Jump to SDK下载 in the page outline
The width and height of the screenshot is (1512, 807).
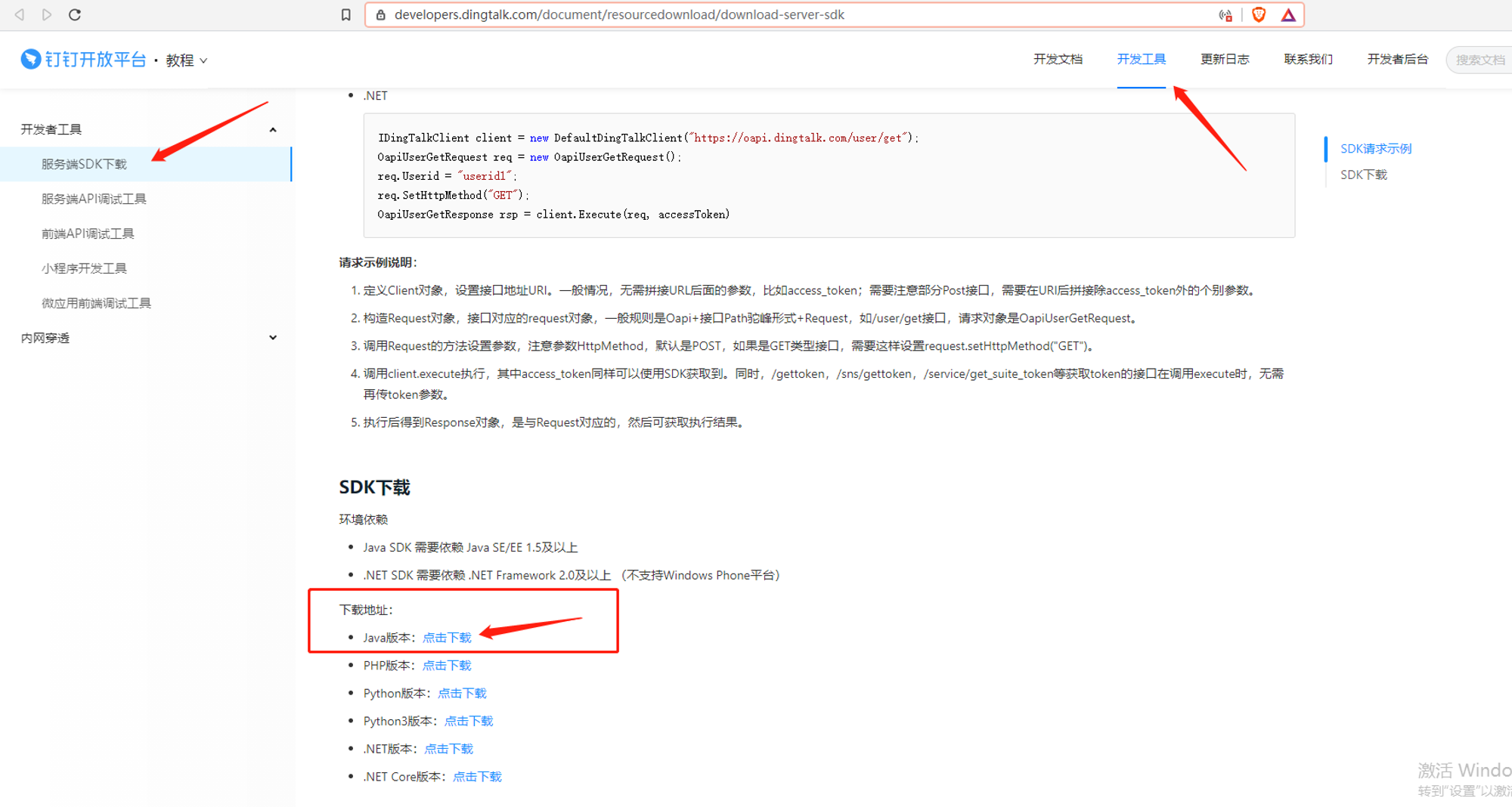[x=1364, y=175]
